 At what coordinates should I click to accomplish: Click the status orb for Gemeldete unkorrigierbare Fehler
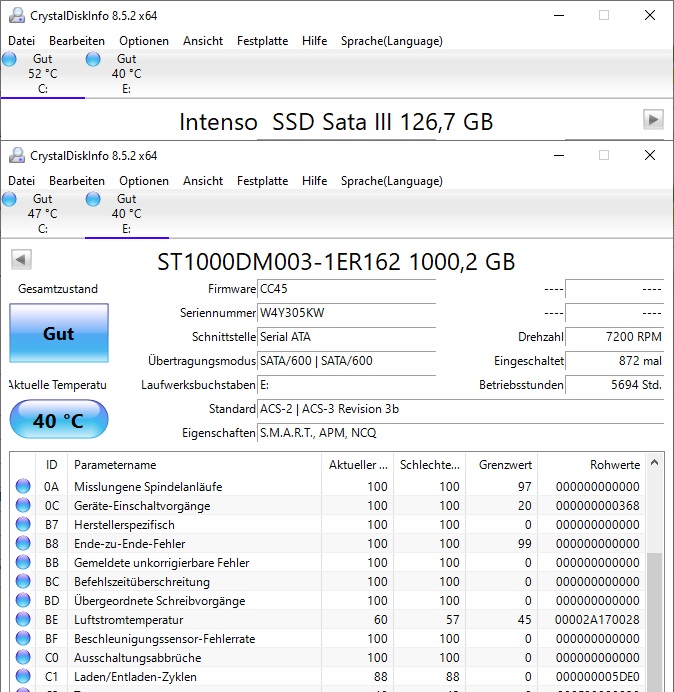click(23, 562)
